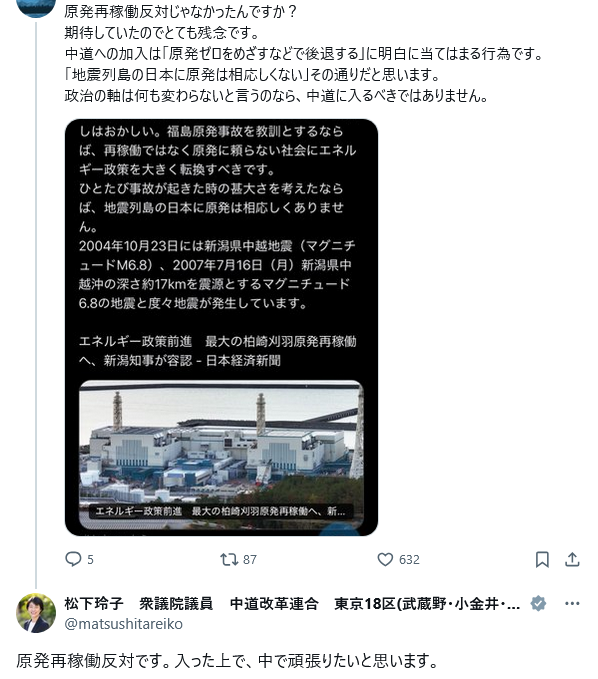Open 松下玲子 profile avatar photo
This screenshot has height=679, width=598.
click(36, 613)
